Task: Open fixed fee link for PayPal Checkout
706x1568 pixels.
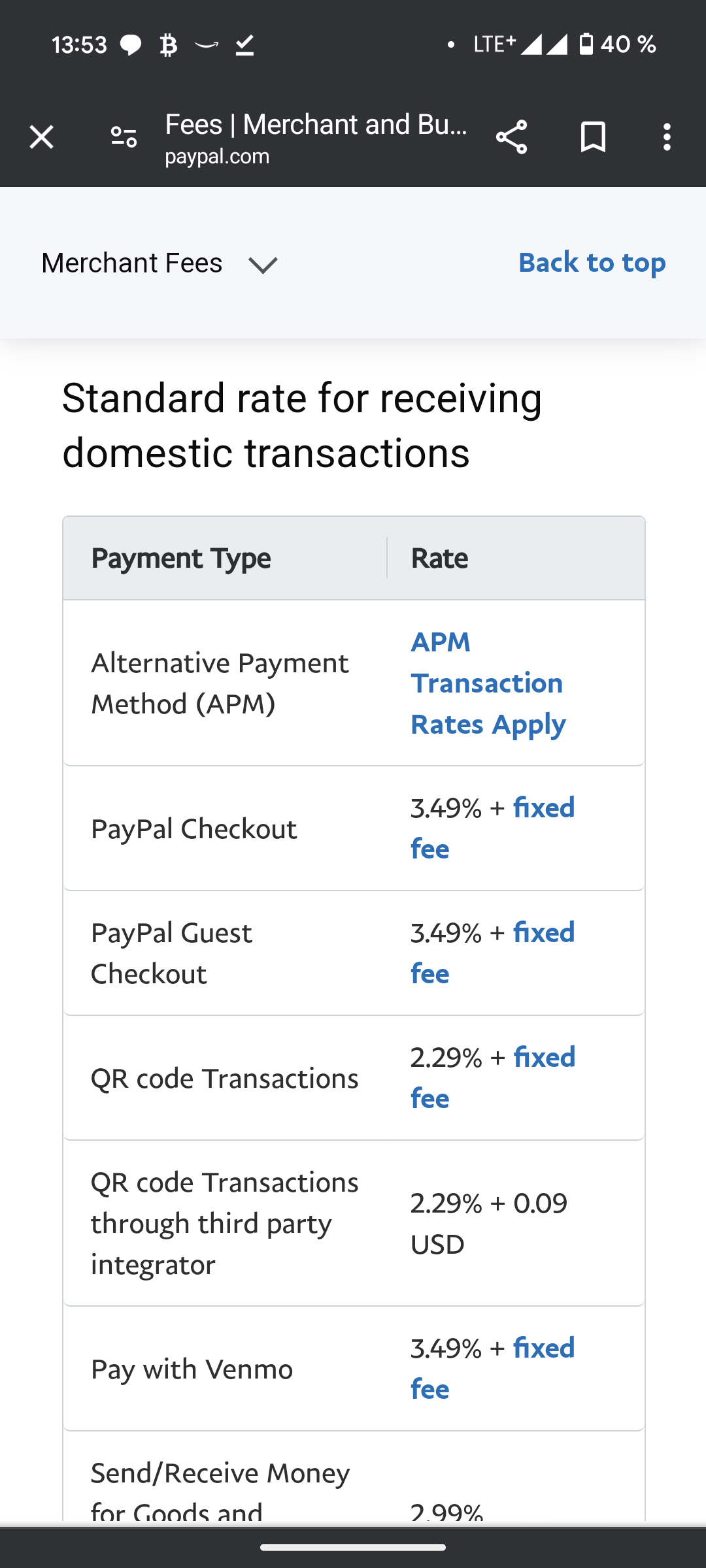Action: (x=544, y=808)
